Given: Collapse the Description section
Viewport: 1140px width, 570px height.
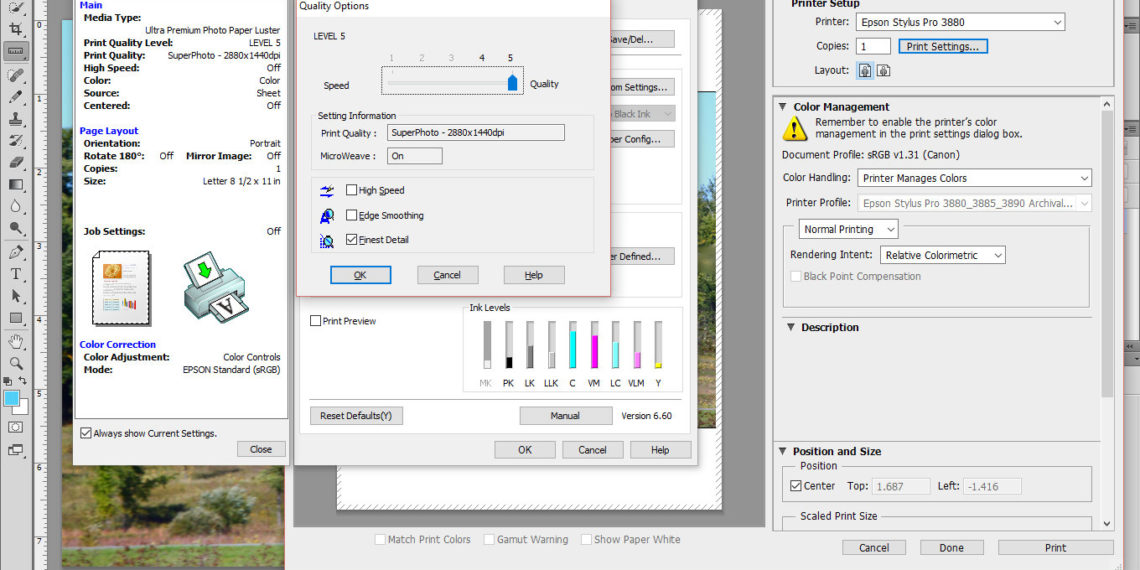Looking at the screenshot, I should (791, 327).
